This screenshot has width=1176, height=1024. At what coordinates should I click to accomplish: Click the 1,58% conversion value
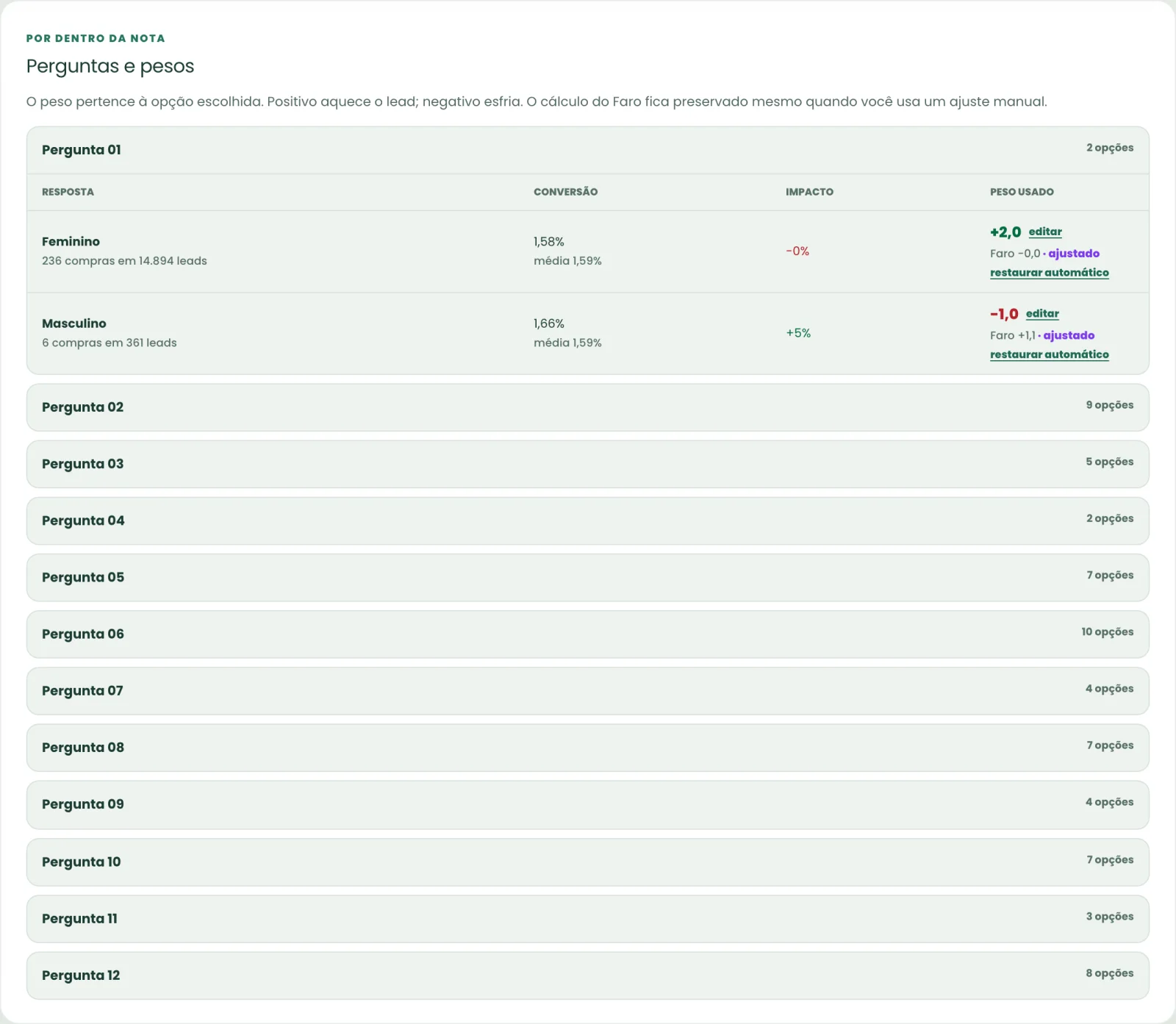[549, 241]
